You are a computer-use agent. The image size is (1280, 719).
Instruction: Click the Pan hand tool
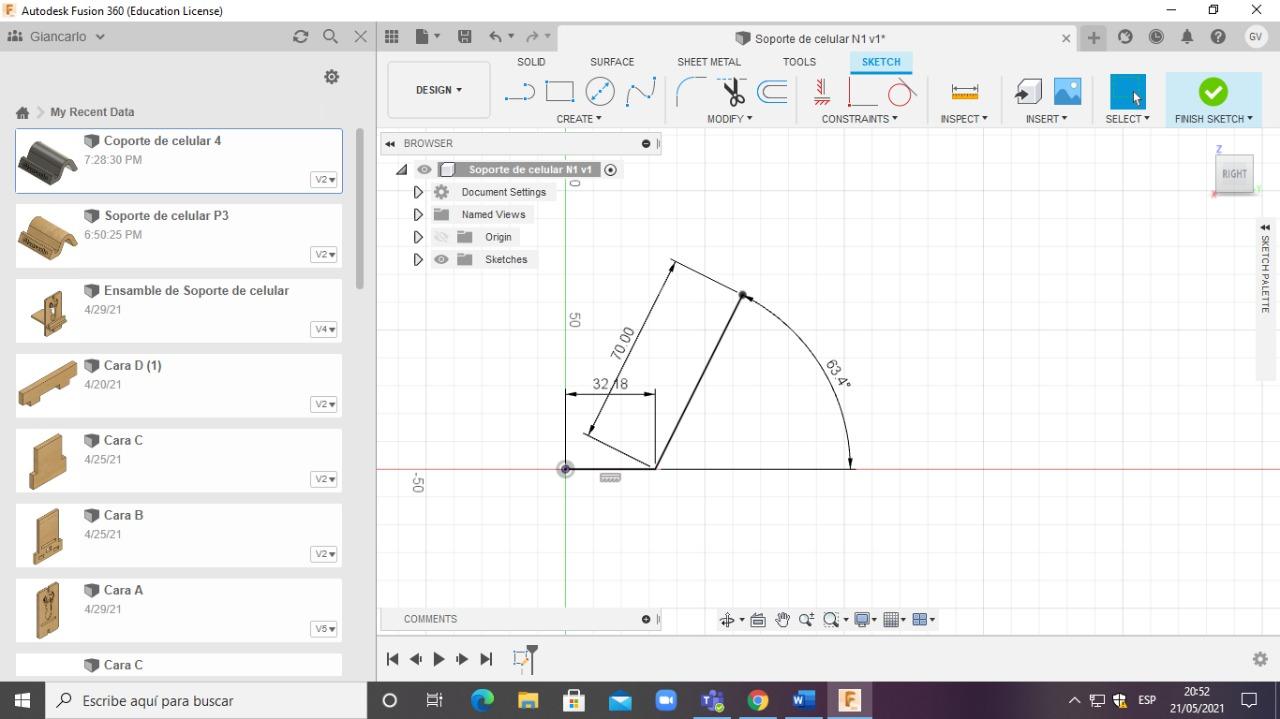(782, 620)
